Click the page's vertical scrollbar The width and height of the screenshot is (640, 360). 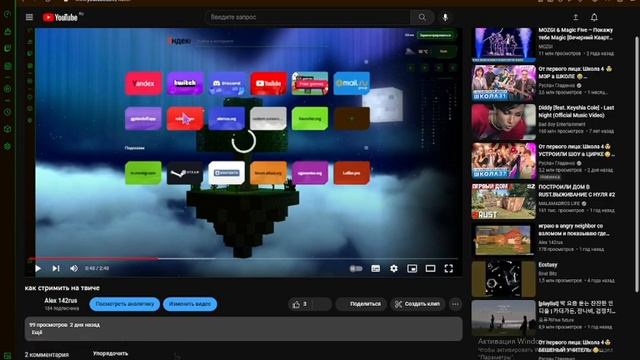click(x=637, y=163)
